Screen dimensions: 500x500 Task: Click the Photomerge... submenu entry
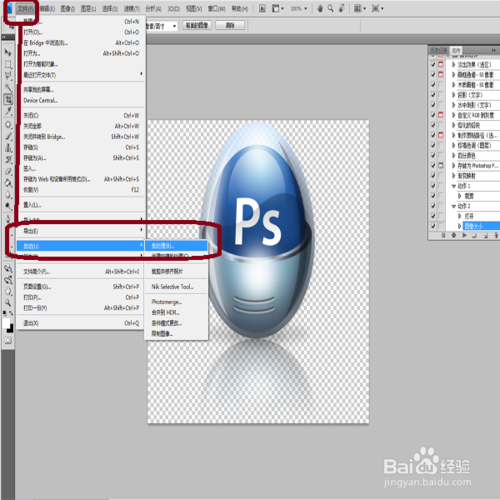pos(167,302)
